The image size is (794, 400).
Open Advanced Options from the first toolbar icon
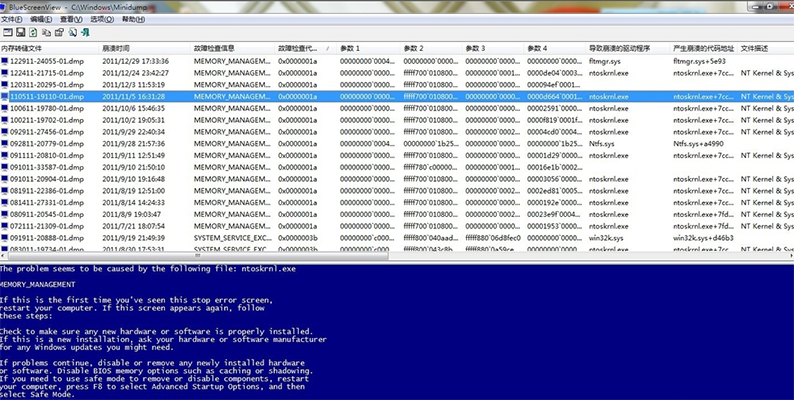[6, 33]
